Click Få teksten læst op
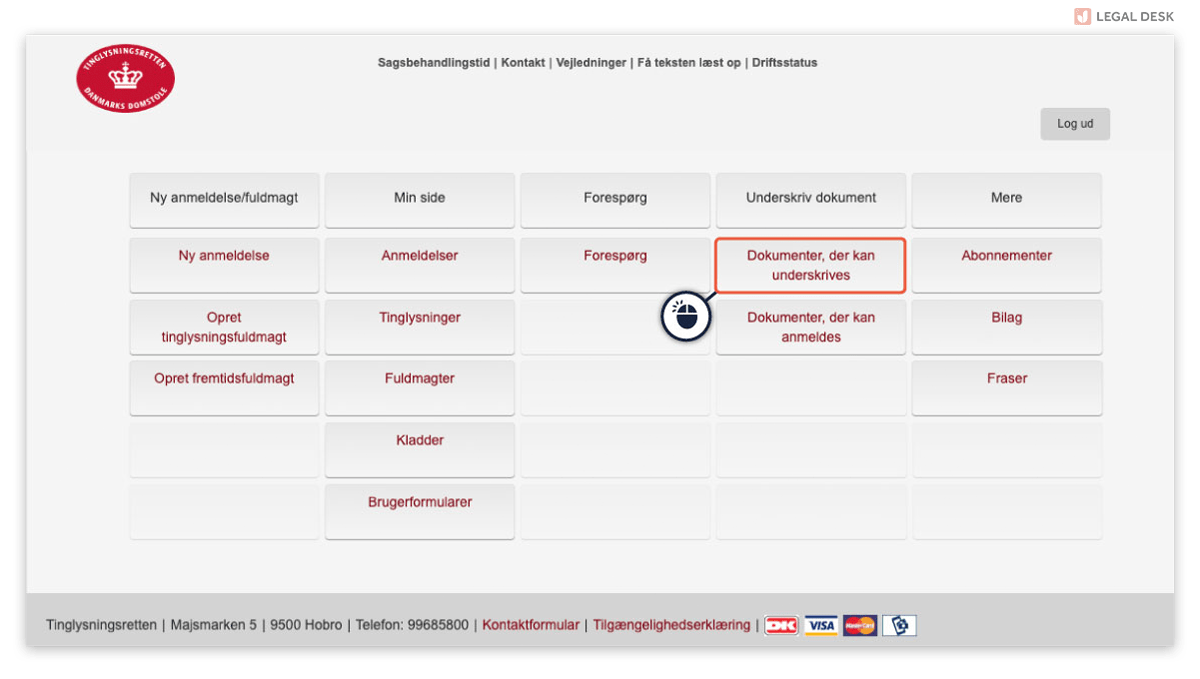Image resolution: width=1200 pixels, height=679 pixels. (689, 63)
